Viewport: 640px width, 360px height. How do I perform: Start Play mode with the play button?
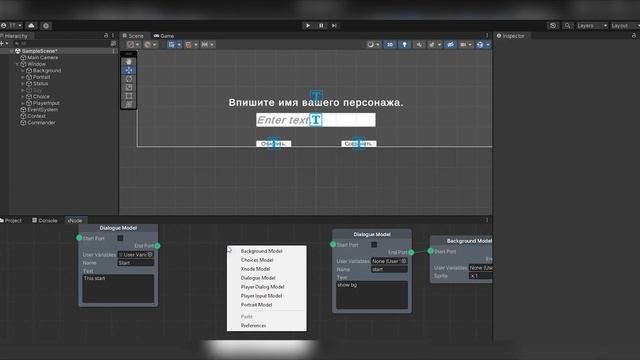click(x=308, y=26)
